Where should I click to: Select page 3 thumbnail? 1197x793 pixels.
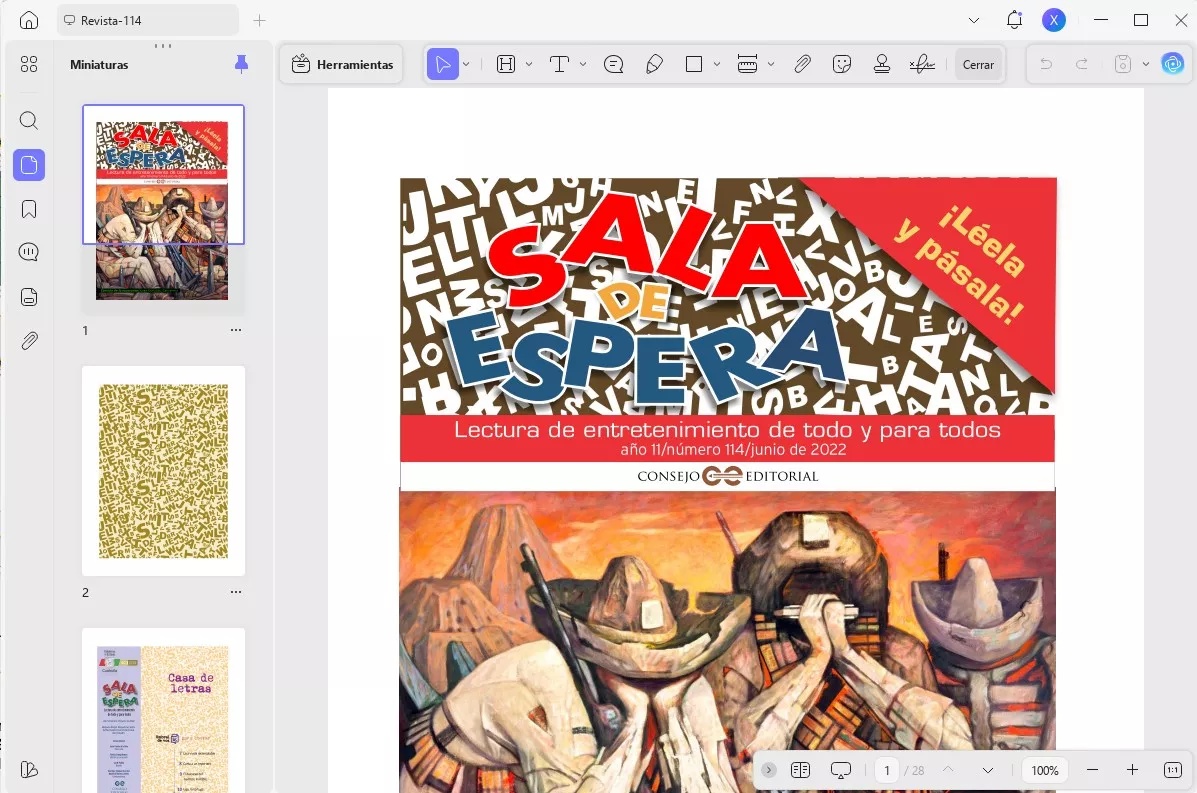163,711
